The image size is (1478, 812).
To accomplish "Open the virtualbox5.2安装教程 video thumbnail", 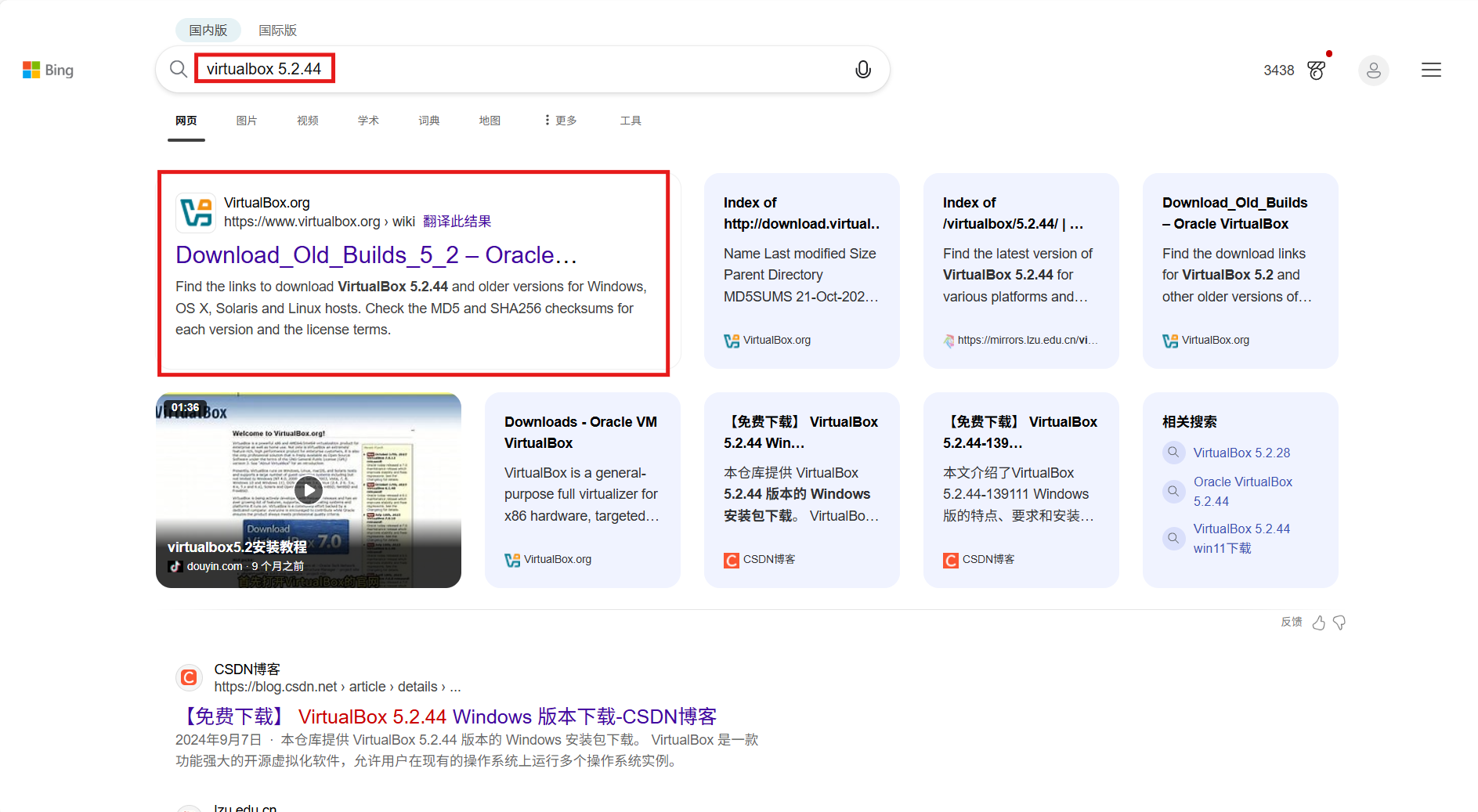I will (x=309, y=490).
